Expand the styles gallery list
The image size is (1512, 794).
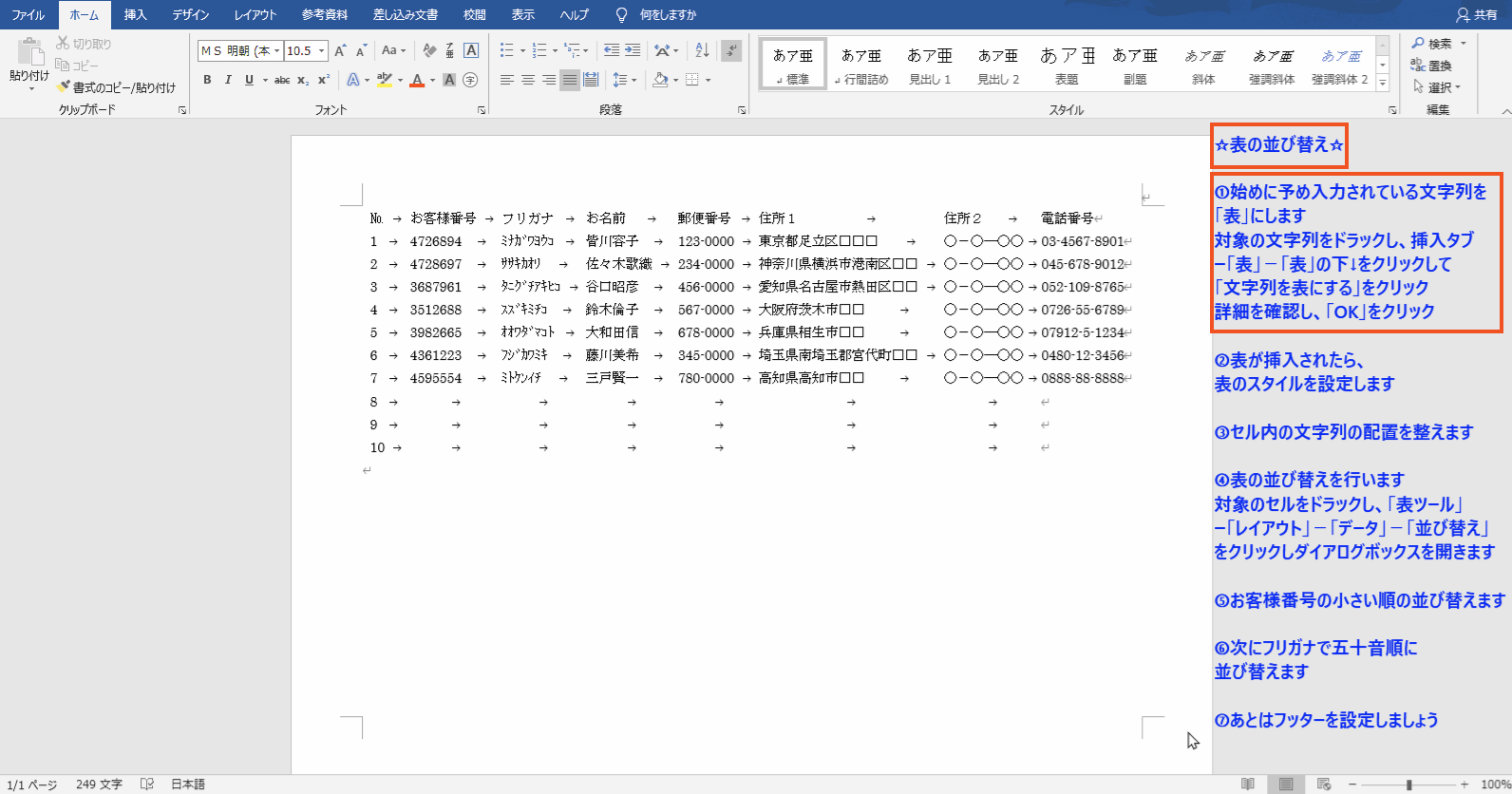[1383, 84]
